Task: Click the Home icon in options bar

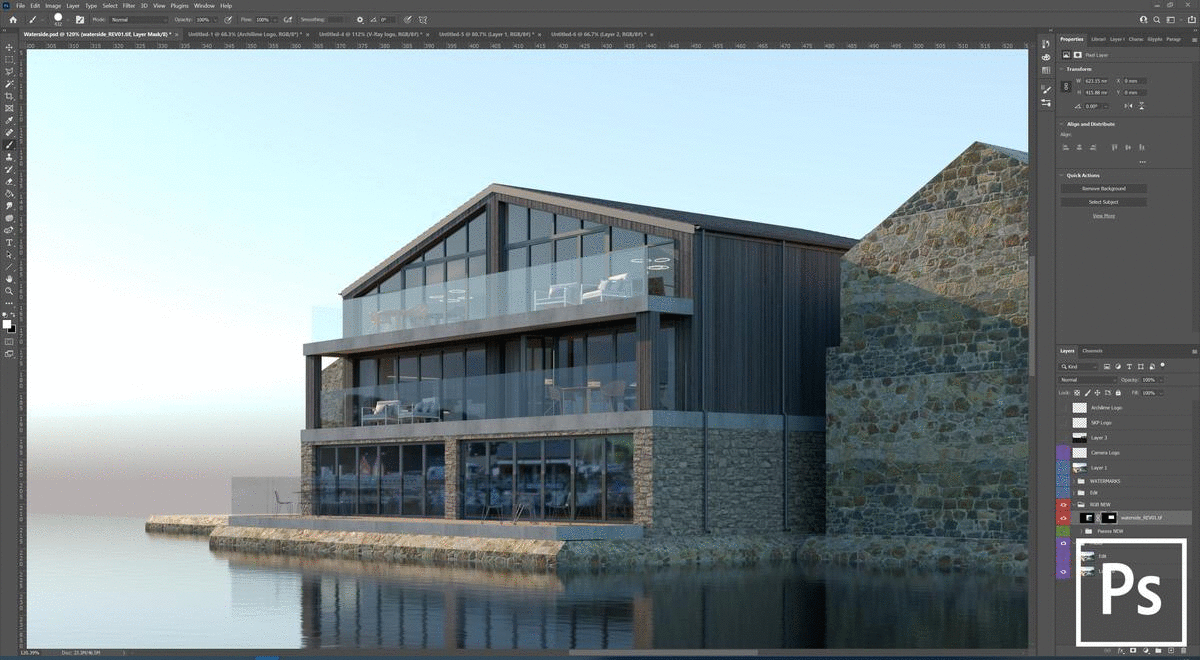Action: pyautogui.click(x=13, y=19)
